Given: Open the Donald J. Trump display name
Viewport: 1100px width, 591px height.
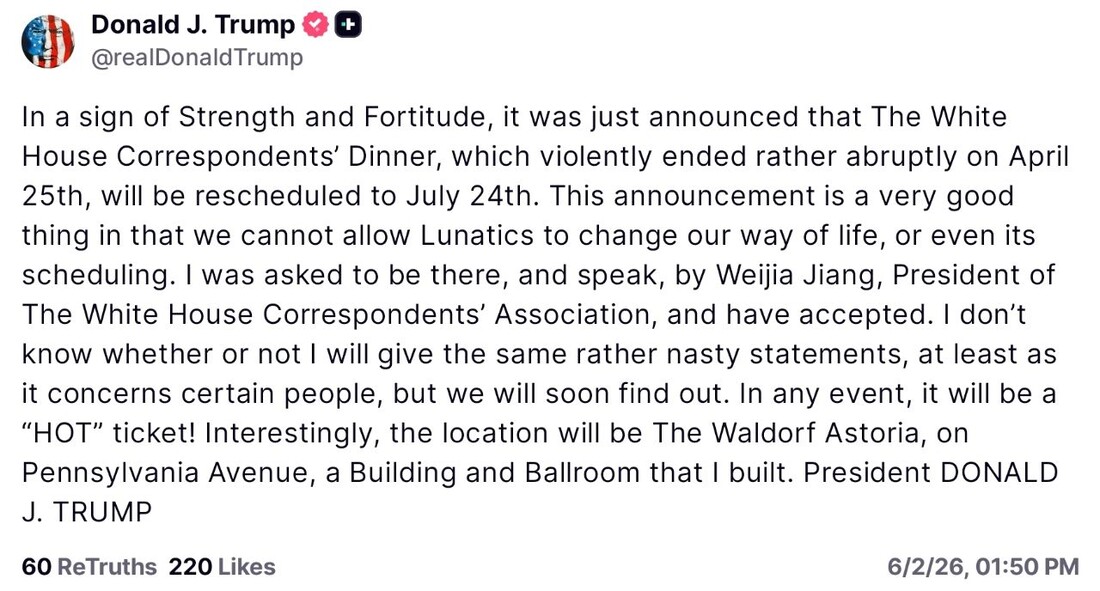Looking at the screenshot, I should [x=193, y=25].
